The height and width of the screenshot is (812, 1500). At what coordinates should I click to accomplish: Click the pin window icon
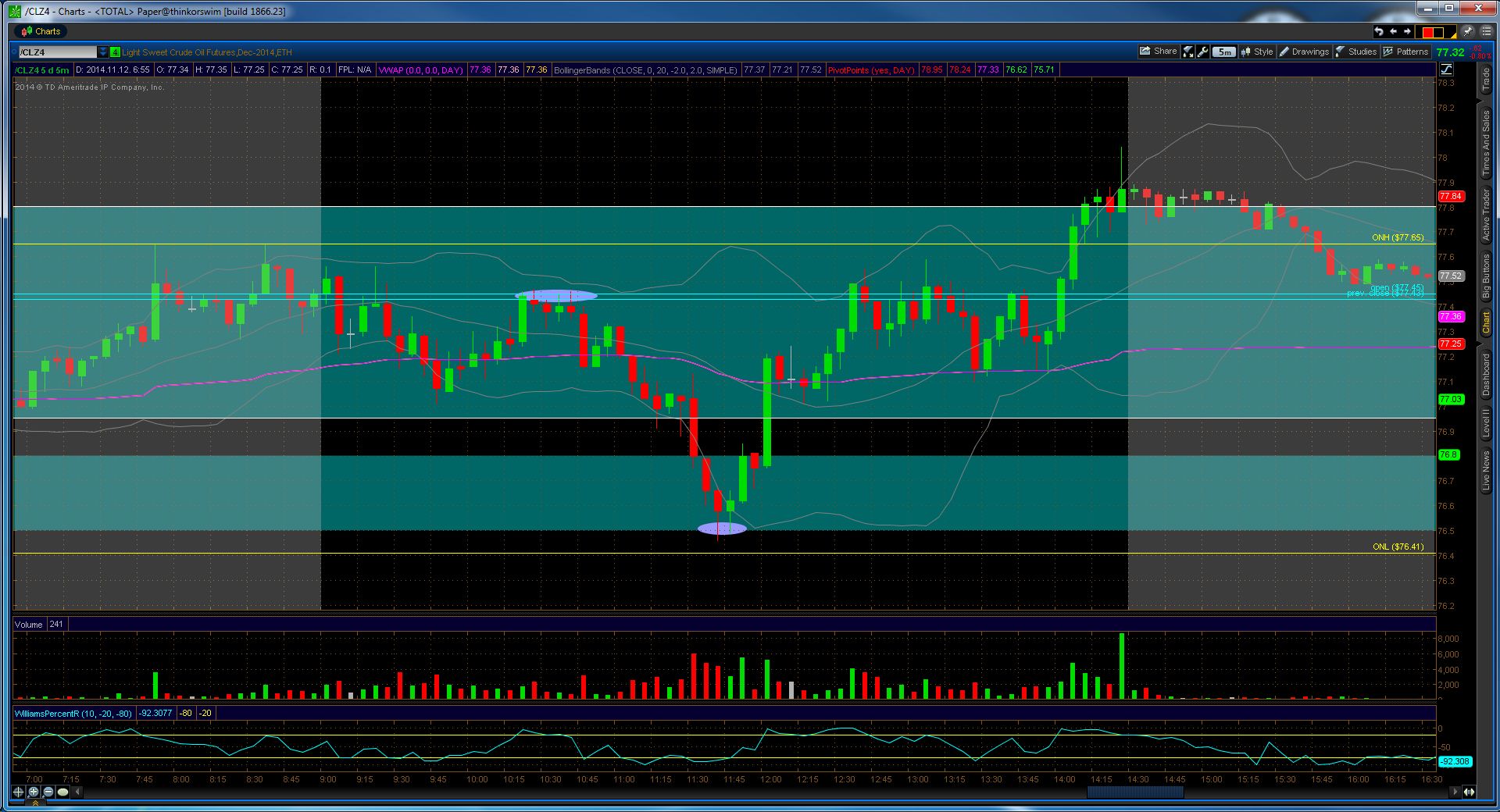tap(1467, 31)
